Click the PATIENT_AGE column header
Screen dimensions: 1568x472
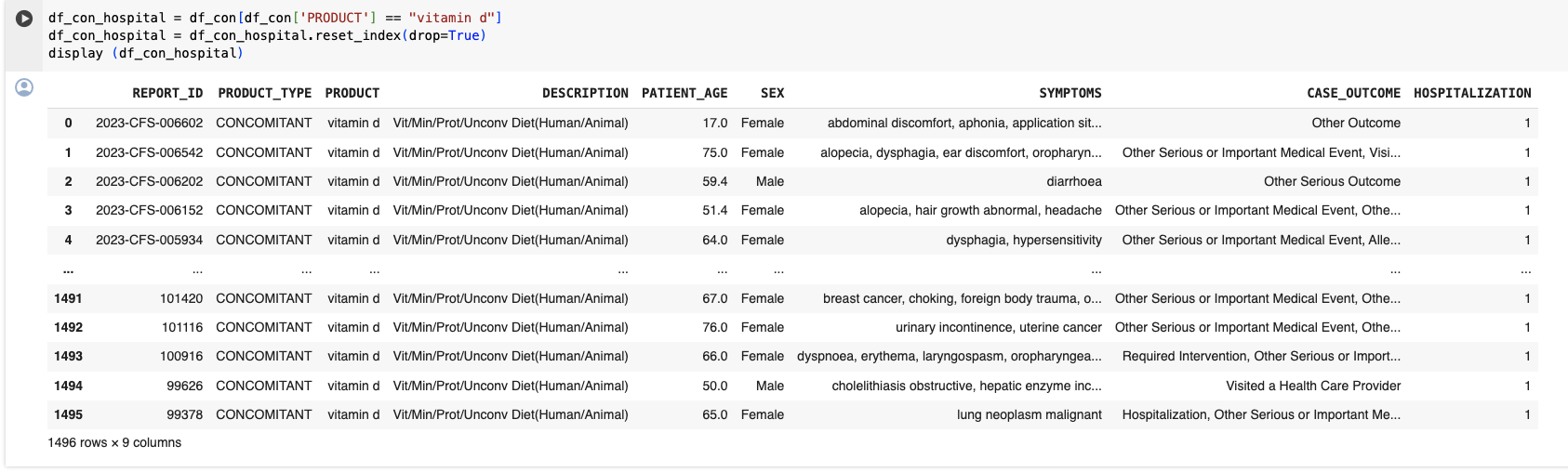pos(684,93)
